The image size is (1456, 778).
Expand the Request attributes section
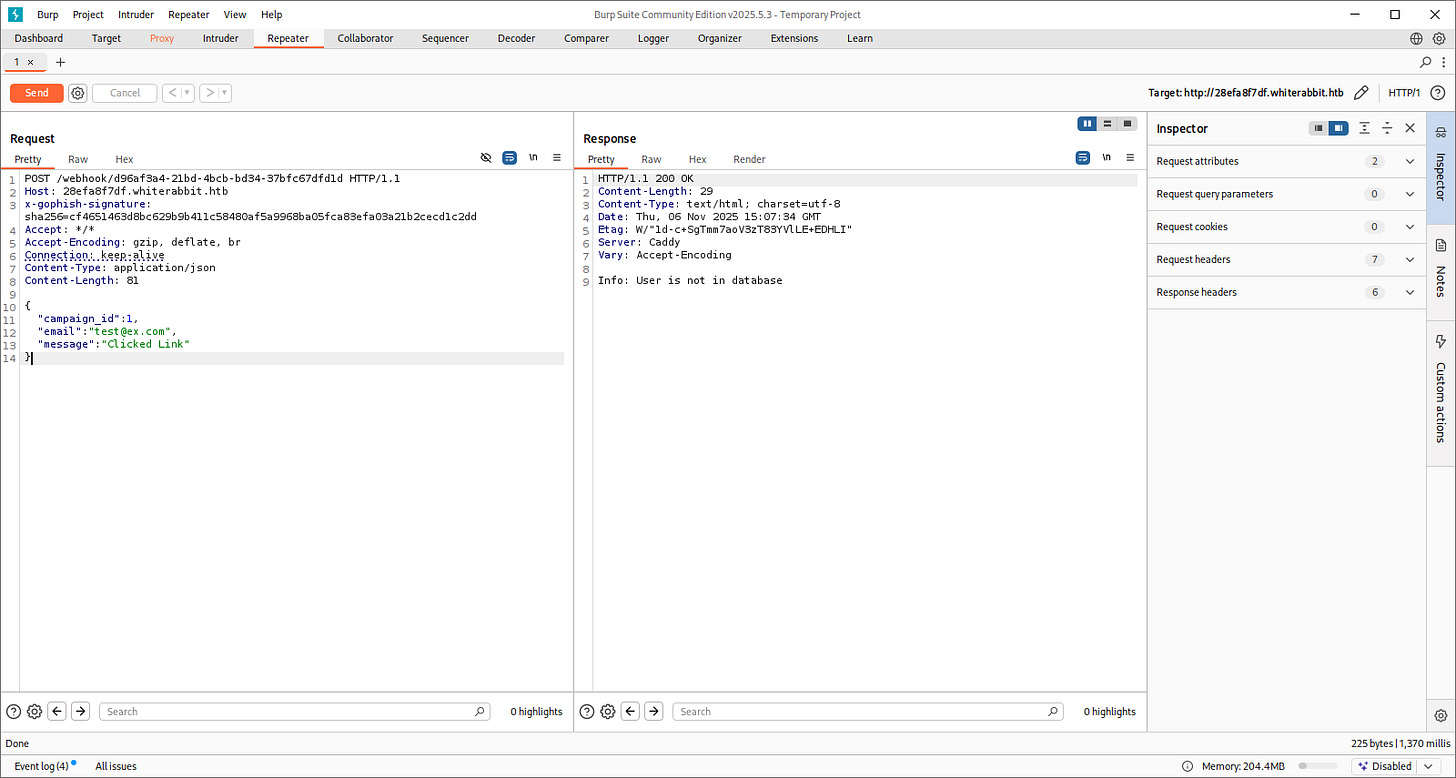[1410, 161]
